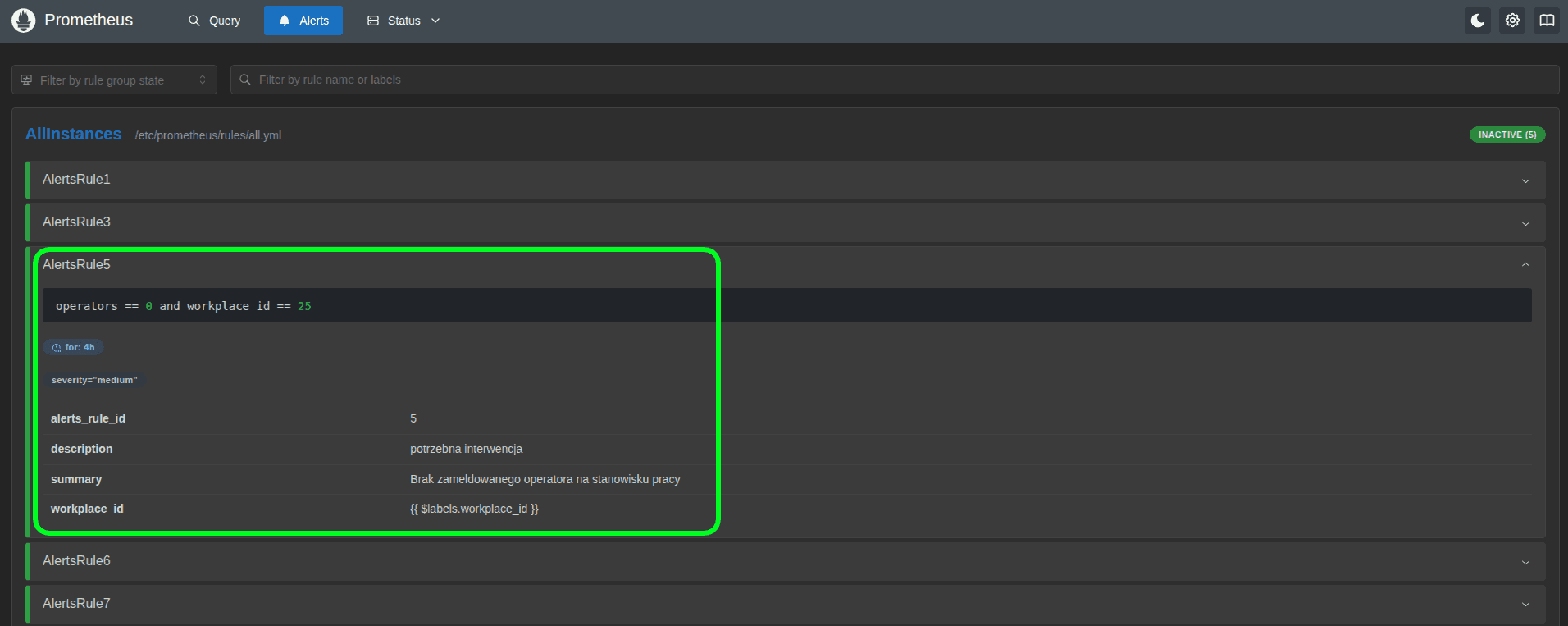Open Filter by rule group state dropdown

click(115, 80)
